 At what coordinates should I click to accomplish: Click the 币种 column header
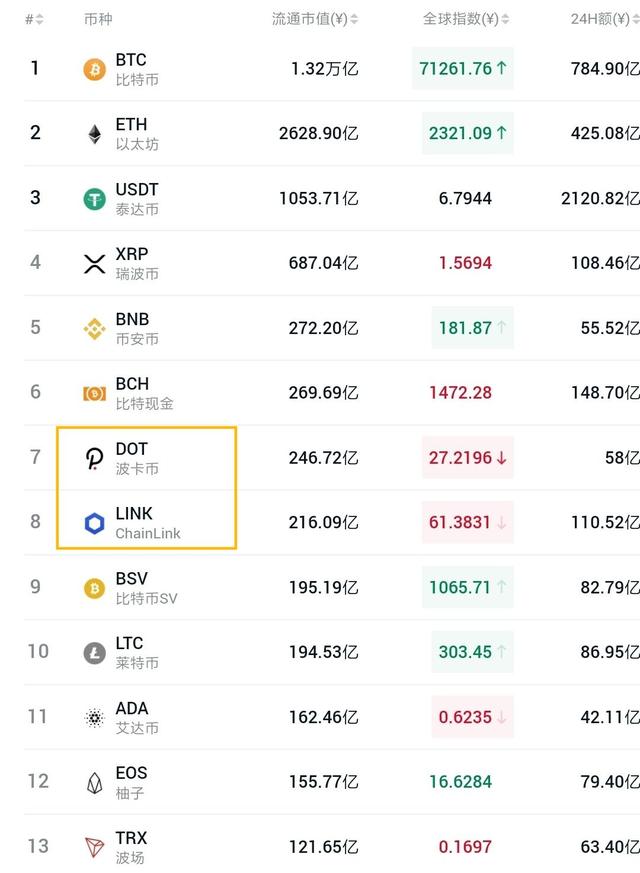click(x=98, y=20)
